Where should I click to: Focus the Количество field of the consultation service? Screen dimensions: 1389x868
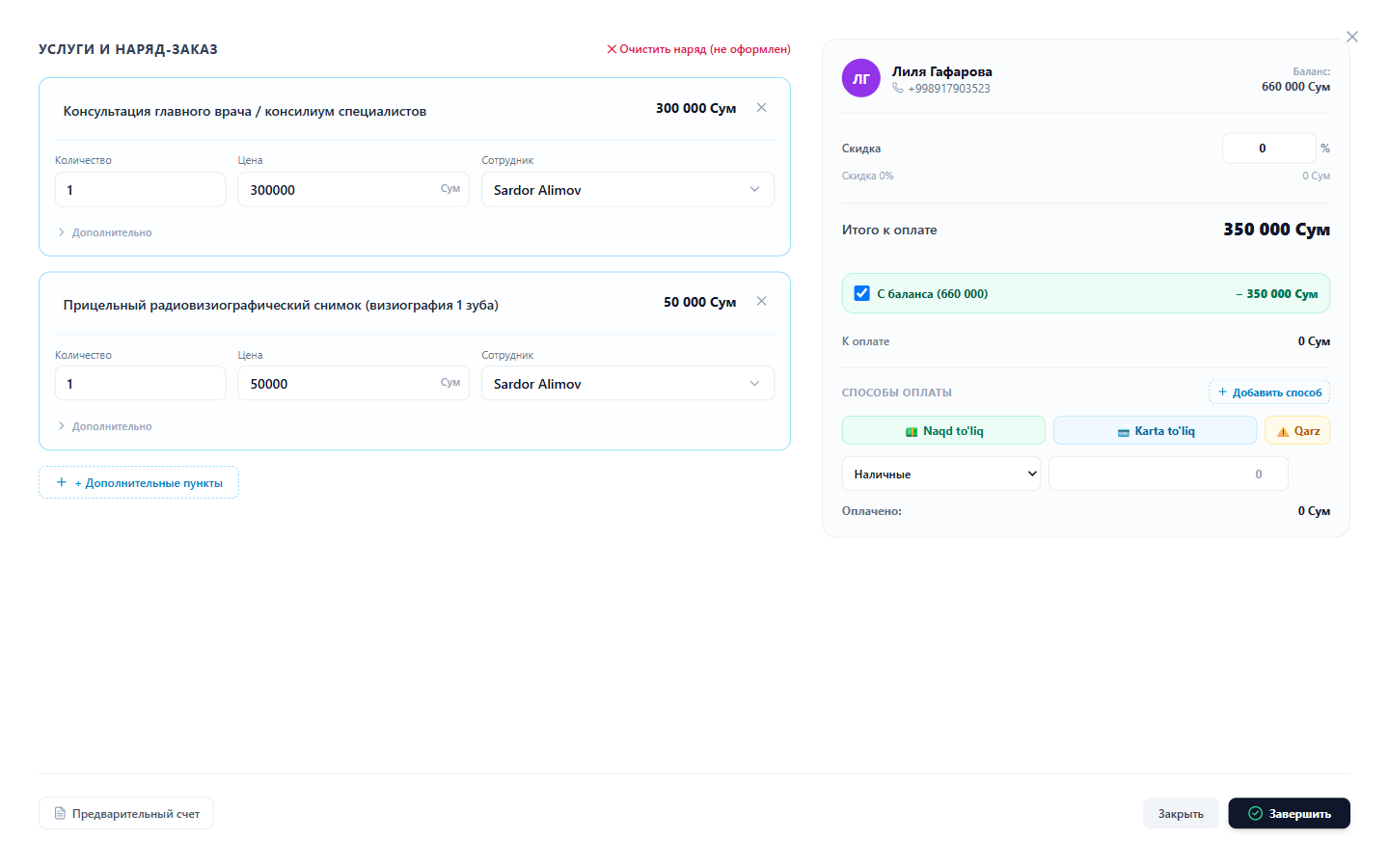coord(141,190)
